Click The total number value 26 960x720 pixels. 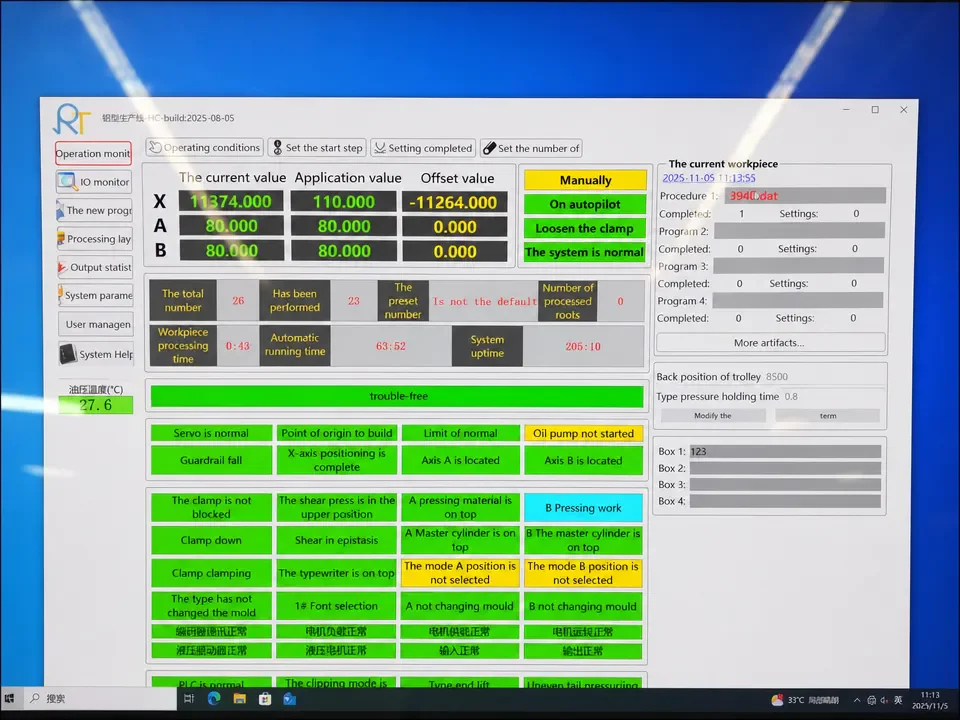coord(238,301)
